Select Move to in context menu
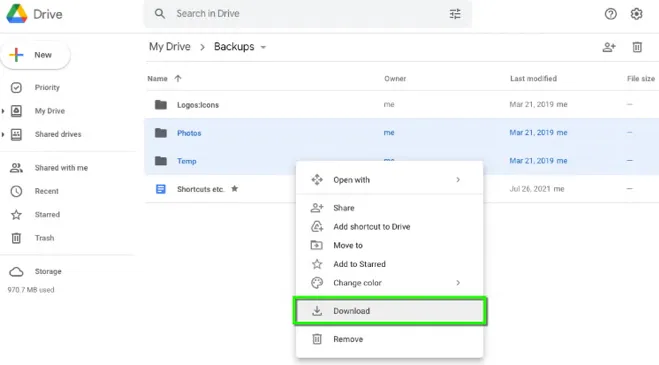The width and height of the screenshot is (659, 365). [x=390, y=245]
